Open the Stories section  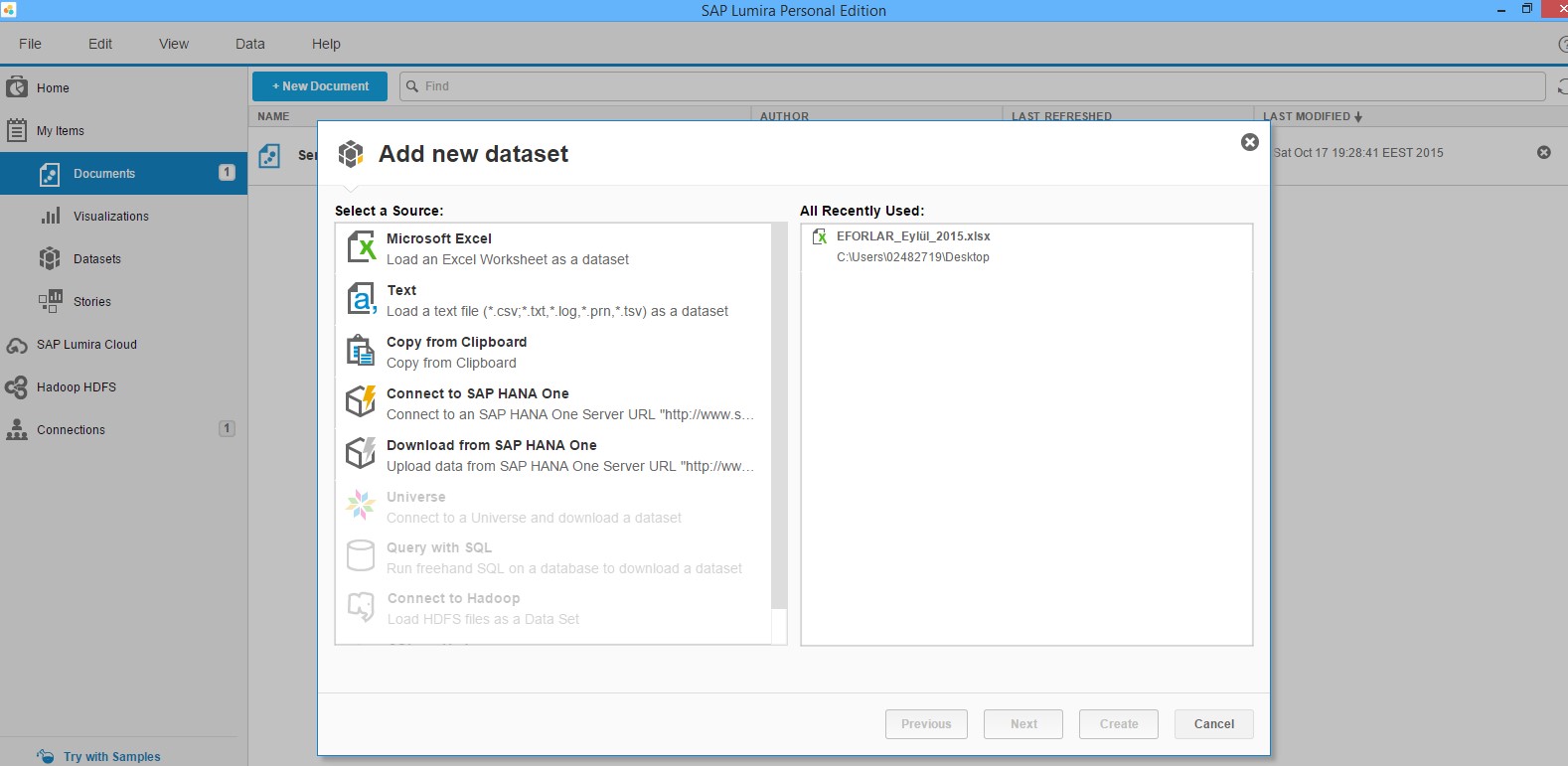(x=91, y=301)
